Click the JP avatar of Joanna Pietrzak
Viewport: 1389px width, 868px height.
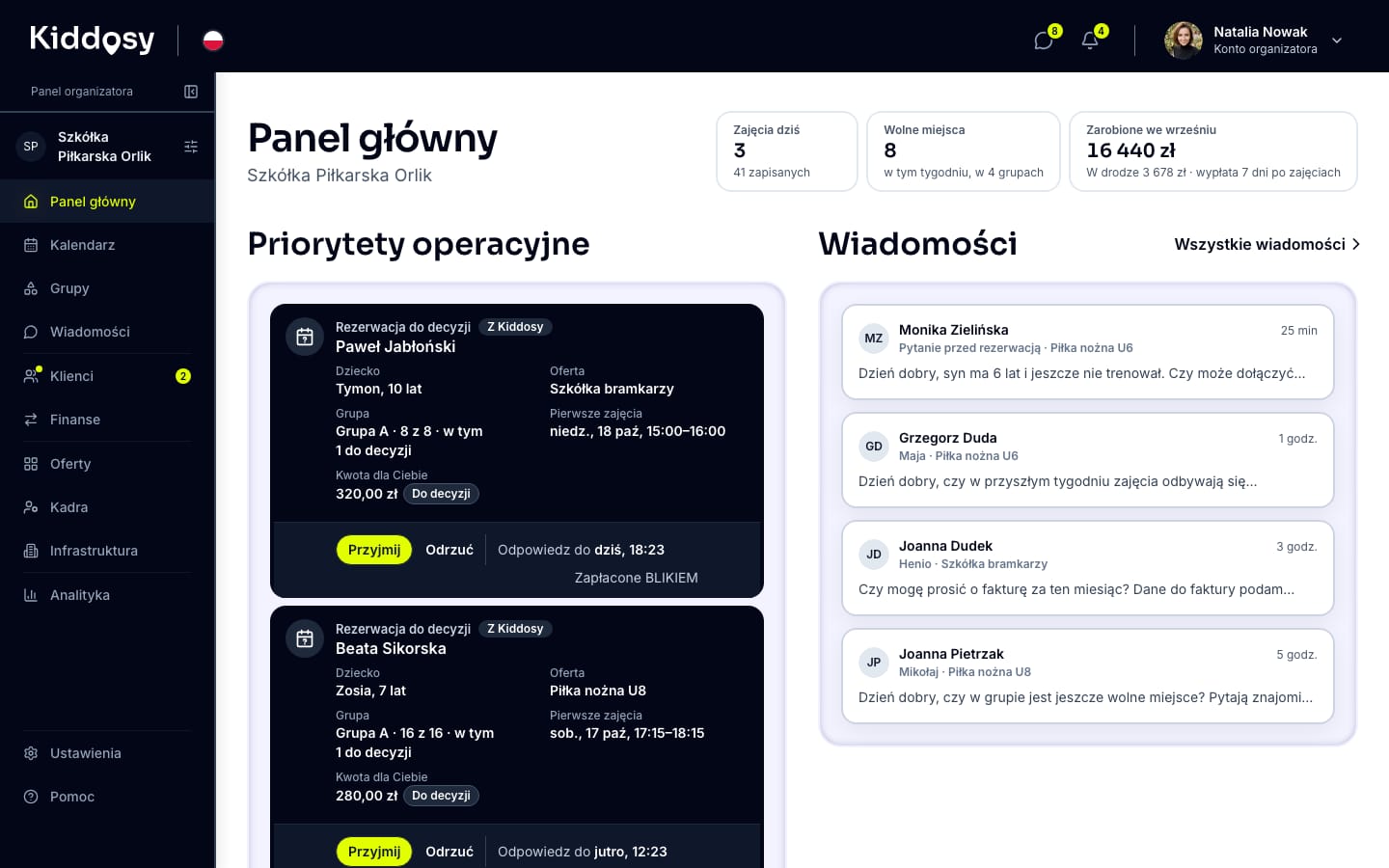pyautogui.click(x=874, y=663)
